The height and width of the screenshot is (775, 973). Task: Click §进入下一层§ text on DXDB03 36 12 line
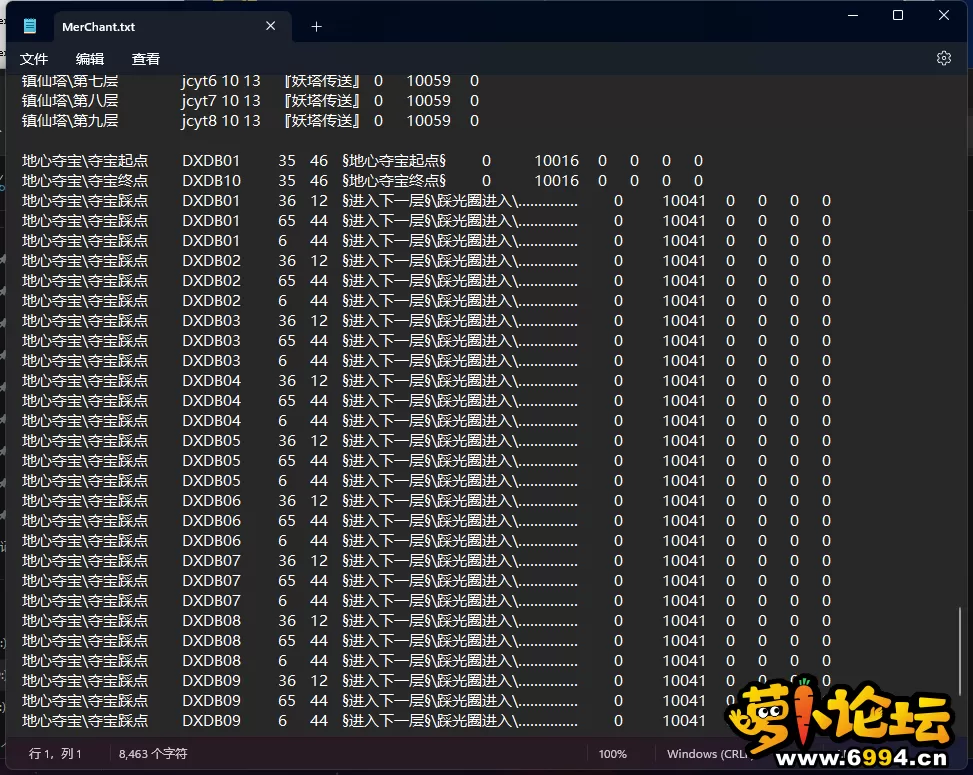(386, 321)
